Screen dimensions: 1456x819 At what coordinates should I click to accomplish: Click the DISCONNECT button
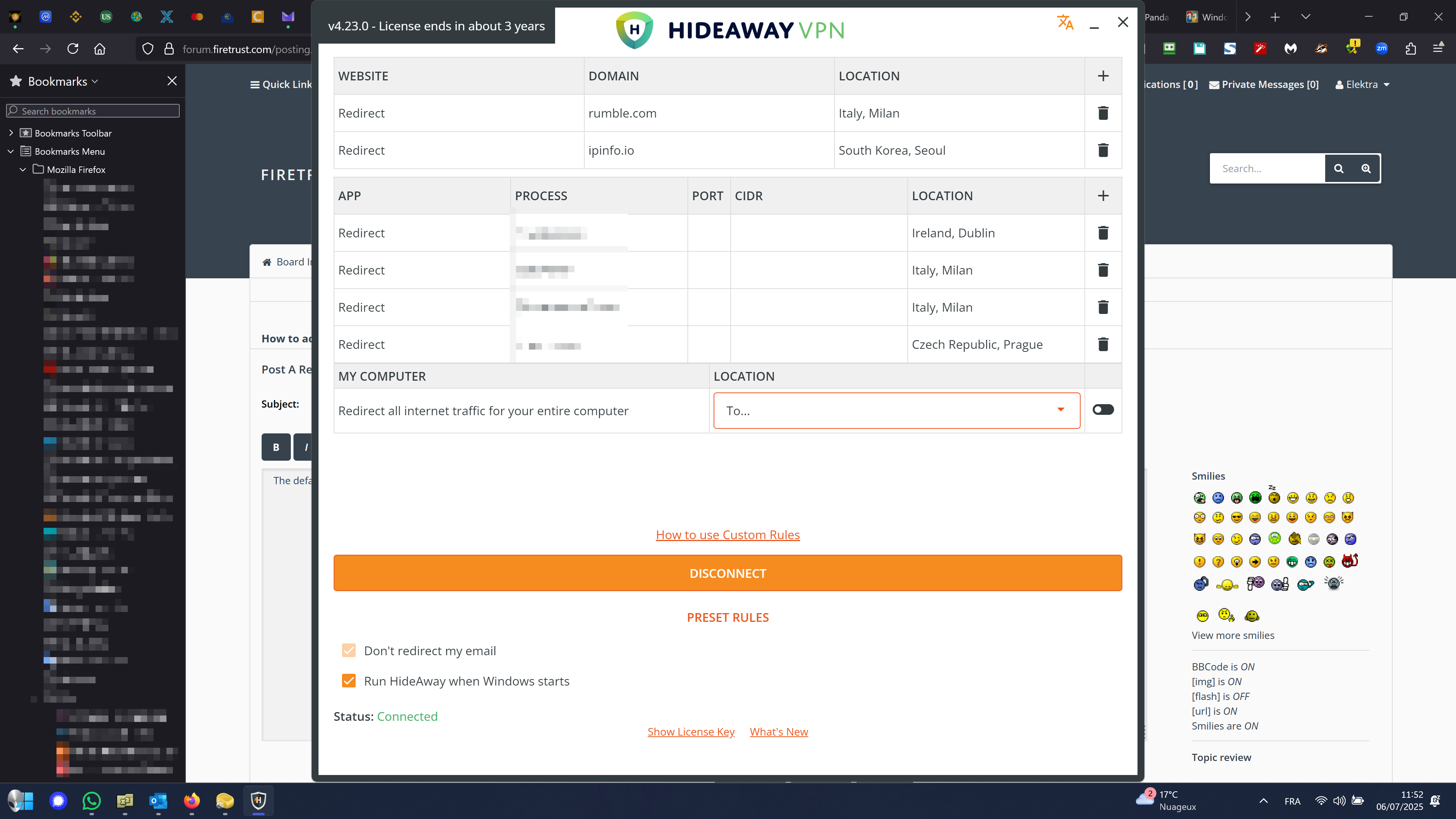(x=728, y=573)
